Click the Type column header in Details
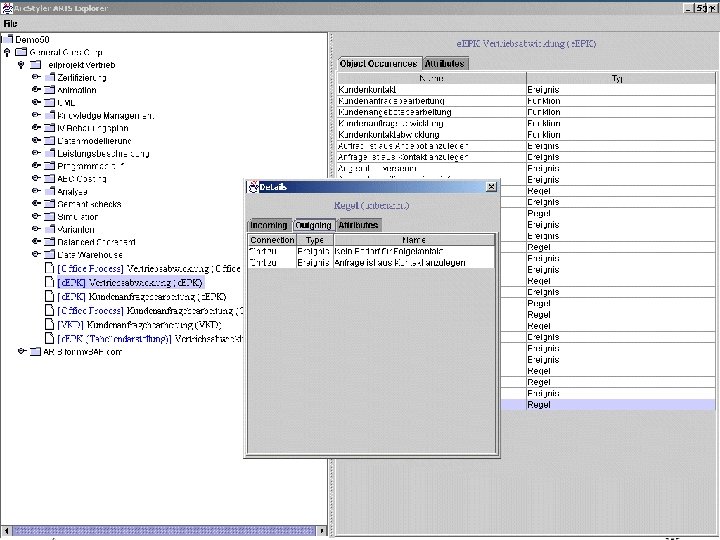 (x=315, y=240)
